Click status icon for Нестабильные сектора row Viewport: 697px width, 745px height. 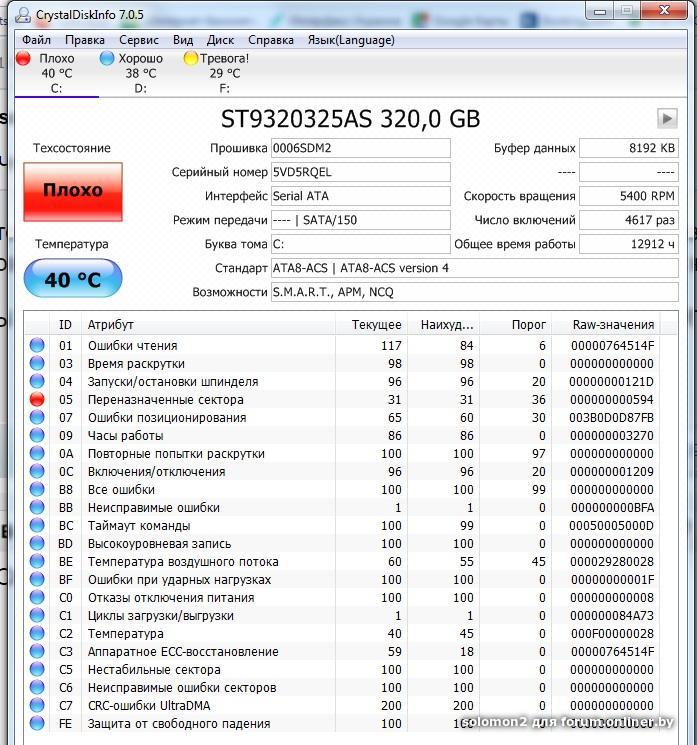pyautogui.click(x=37, y=669)
